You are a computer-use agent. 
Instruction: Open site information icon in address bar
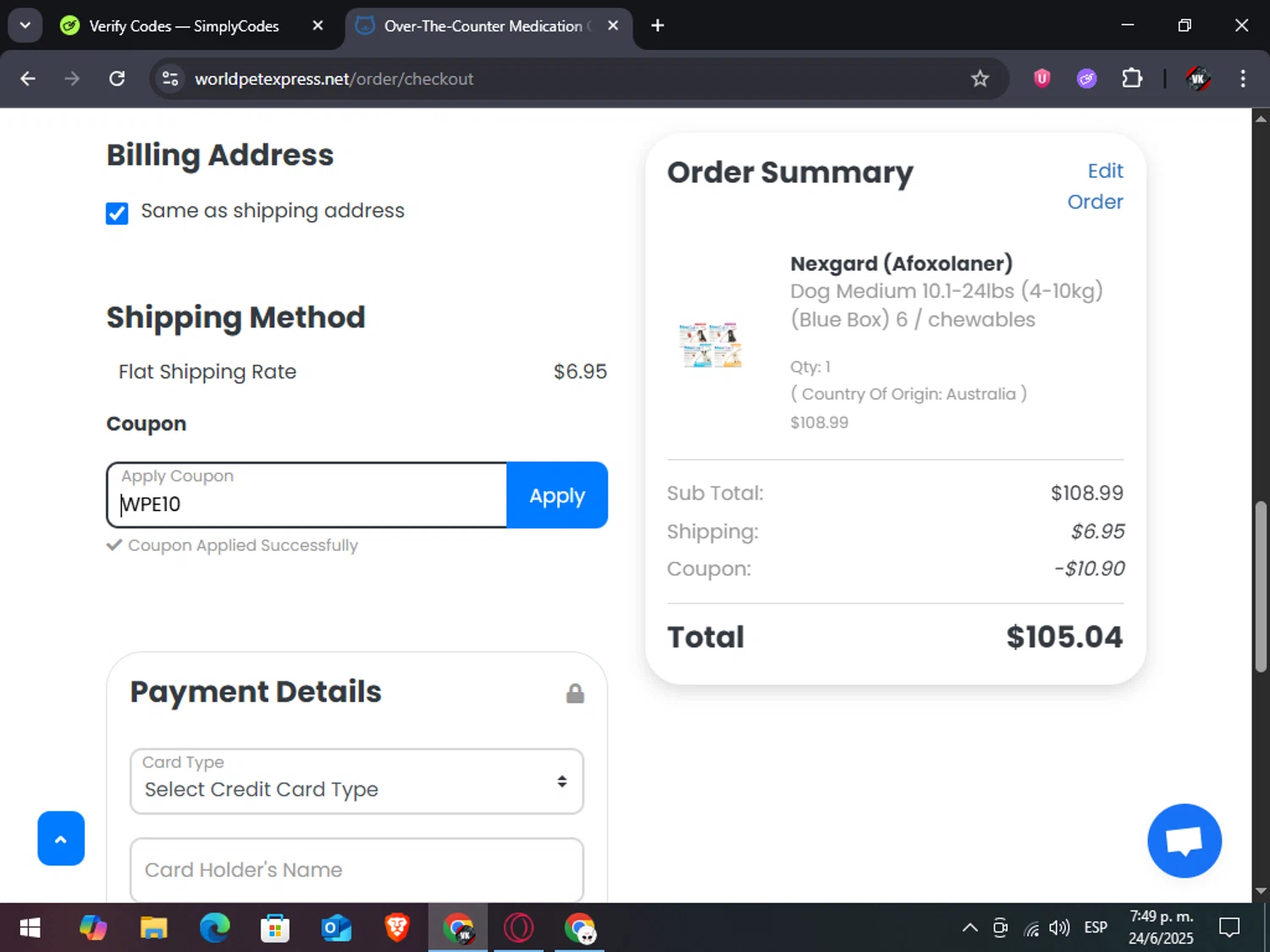point(170,79)
